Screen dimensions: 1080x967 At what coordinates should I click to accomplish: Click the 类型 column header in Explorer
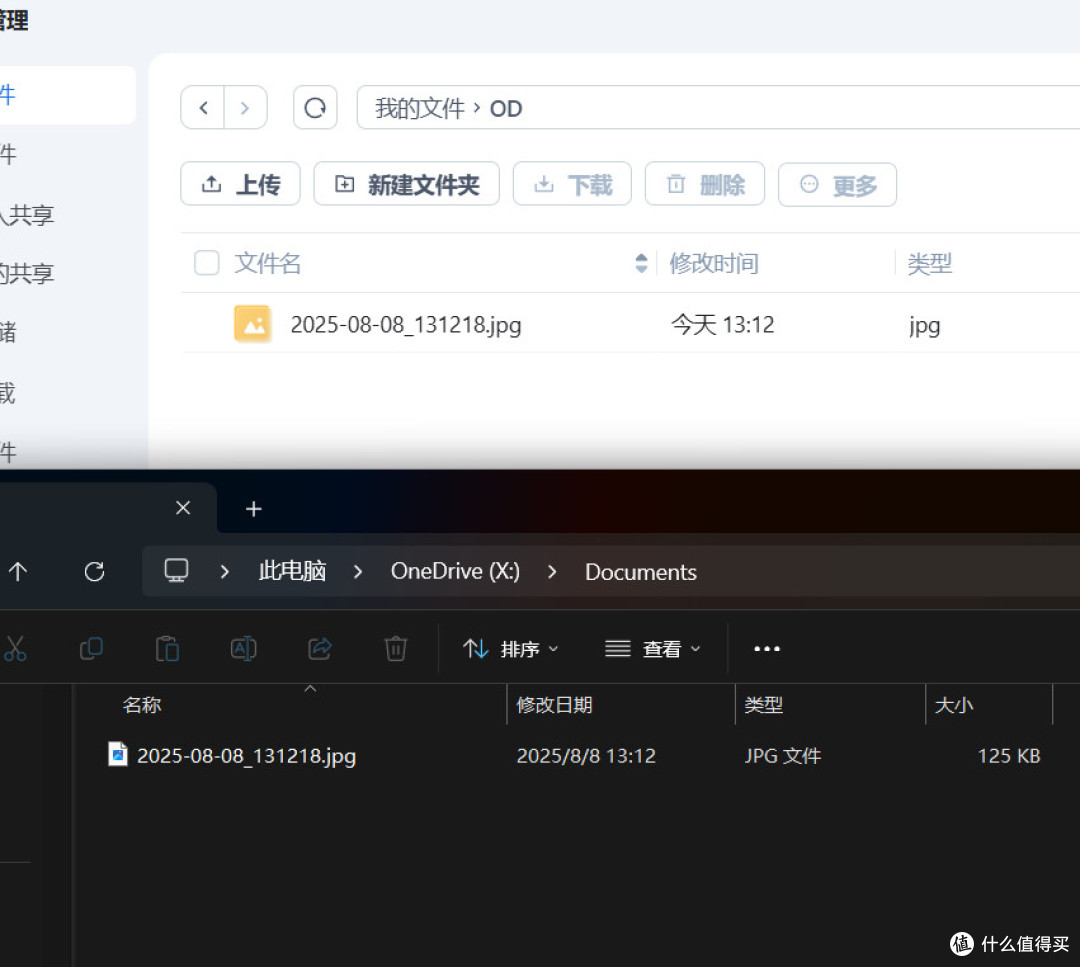pos(763,705)
